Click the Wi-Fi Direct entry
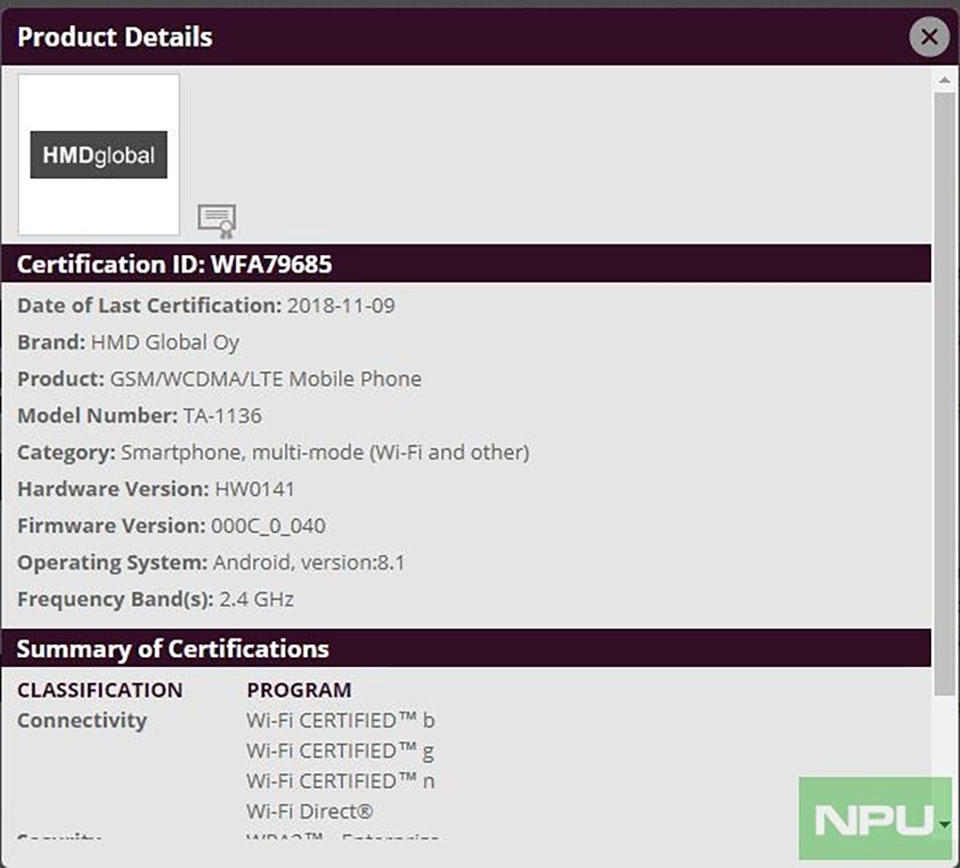This screenshot has width=960, height=868. pos(310,812)
